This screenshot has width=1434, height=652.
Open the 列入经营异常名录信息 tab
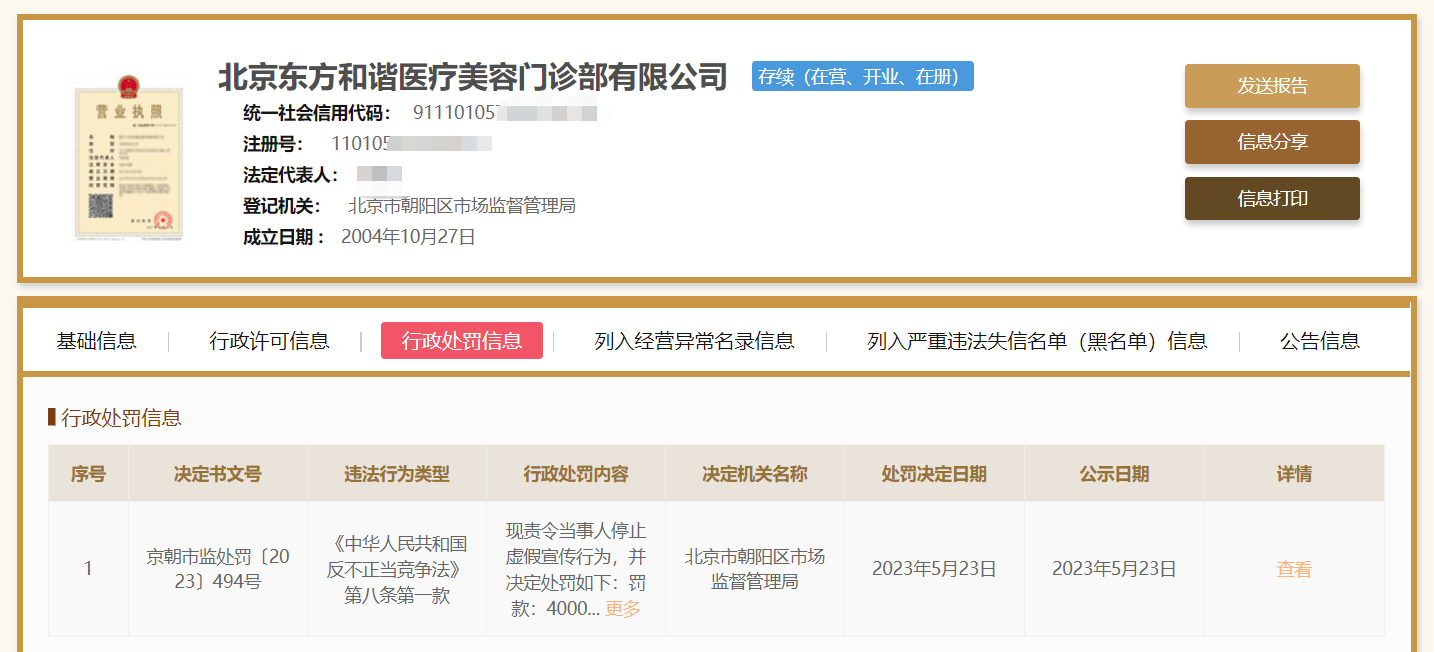pyautogui.click(x=694, y=341)
